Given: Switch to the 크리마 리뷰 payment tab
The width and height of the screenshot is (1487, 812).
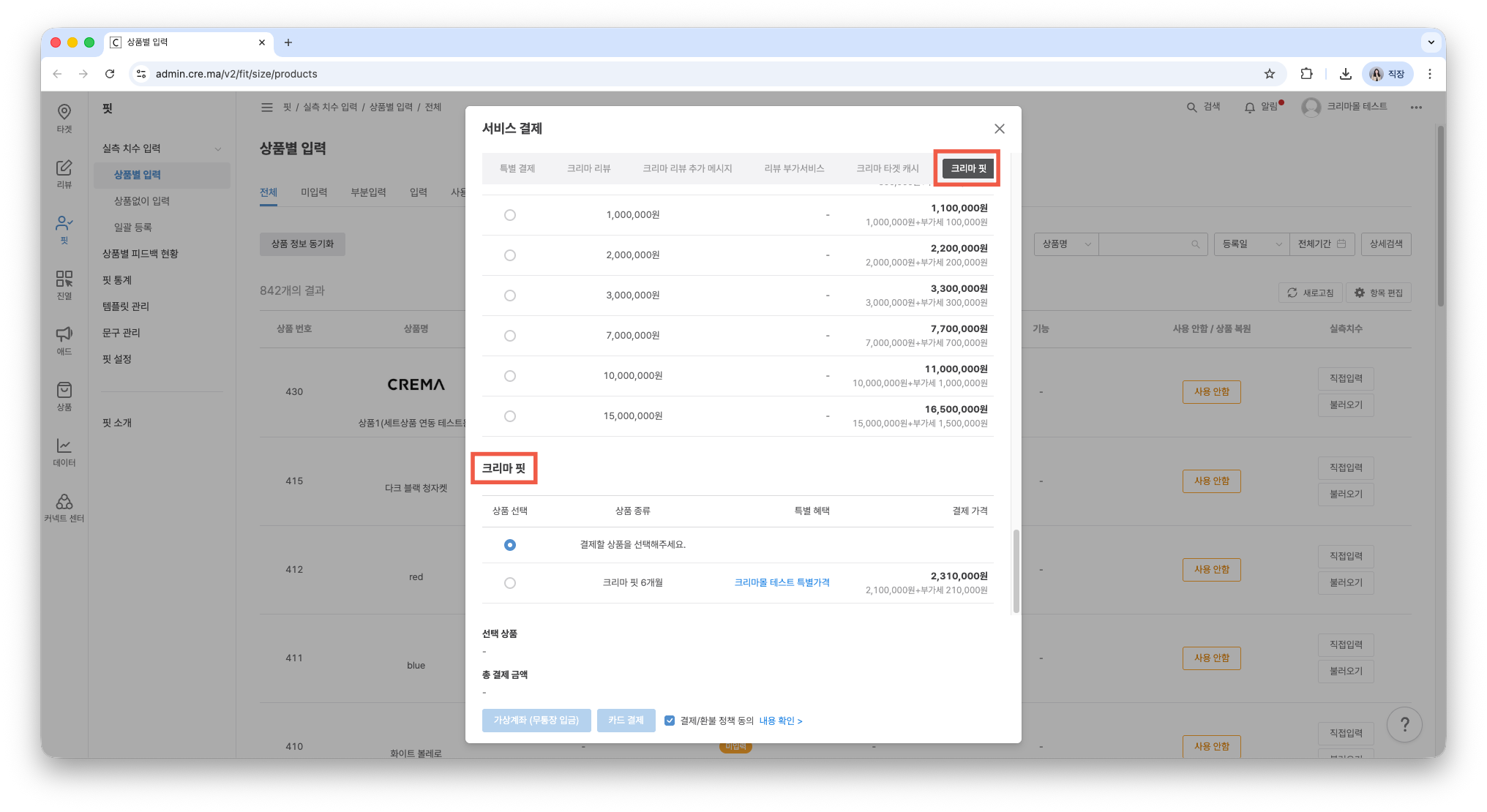Looking at the screenshot, I should 588,168.
